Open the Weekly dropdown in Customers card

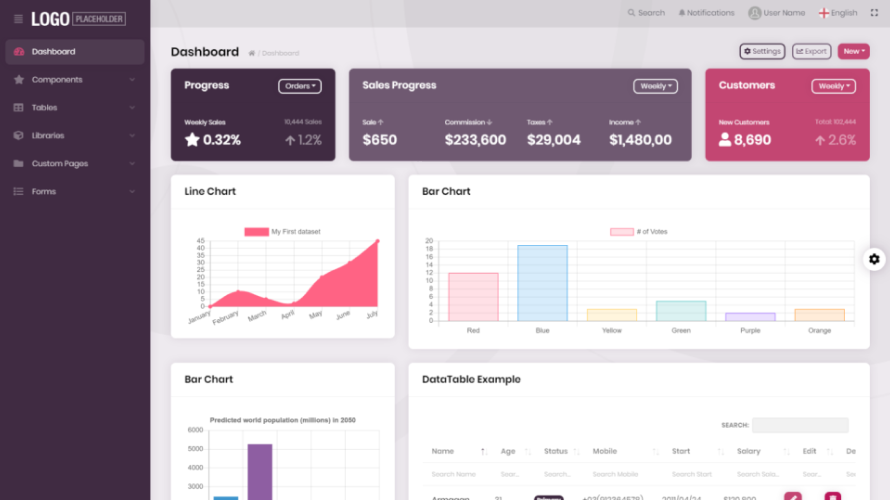[x=833, y=86]
